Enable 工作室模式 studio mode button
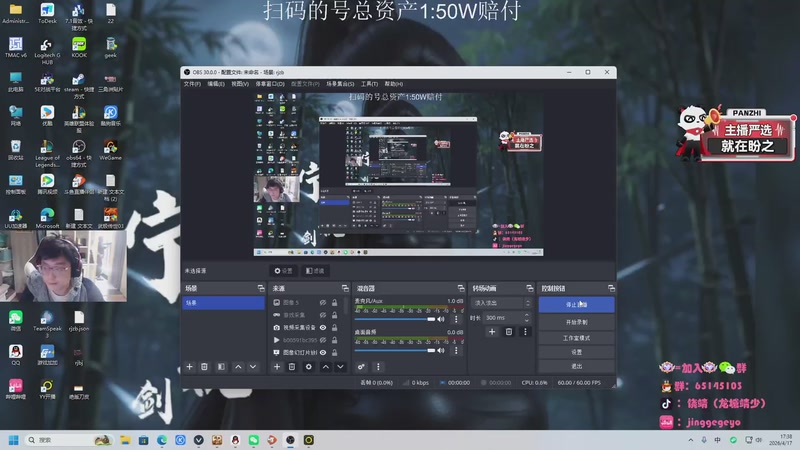 577,338
